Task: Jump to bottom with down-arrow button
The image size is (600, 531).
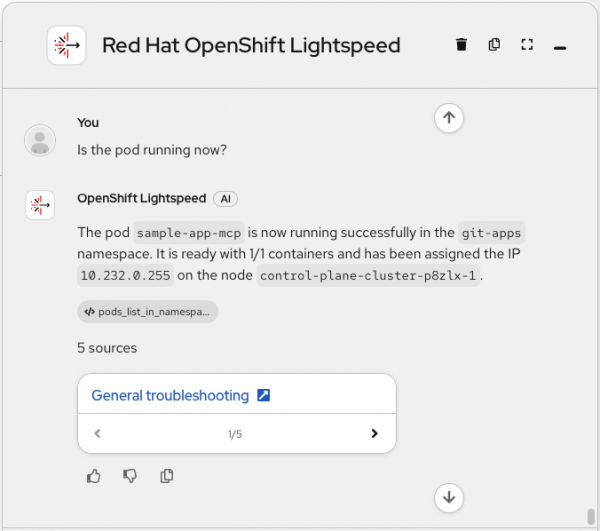Action: click(x=449, y=498)
